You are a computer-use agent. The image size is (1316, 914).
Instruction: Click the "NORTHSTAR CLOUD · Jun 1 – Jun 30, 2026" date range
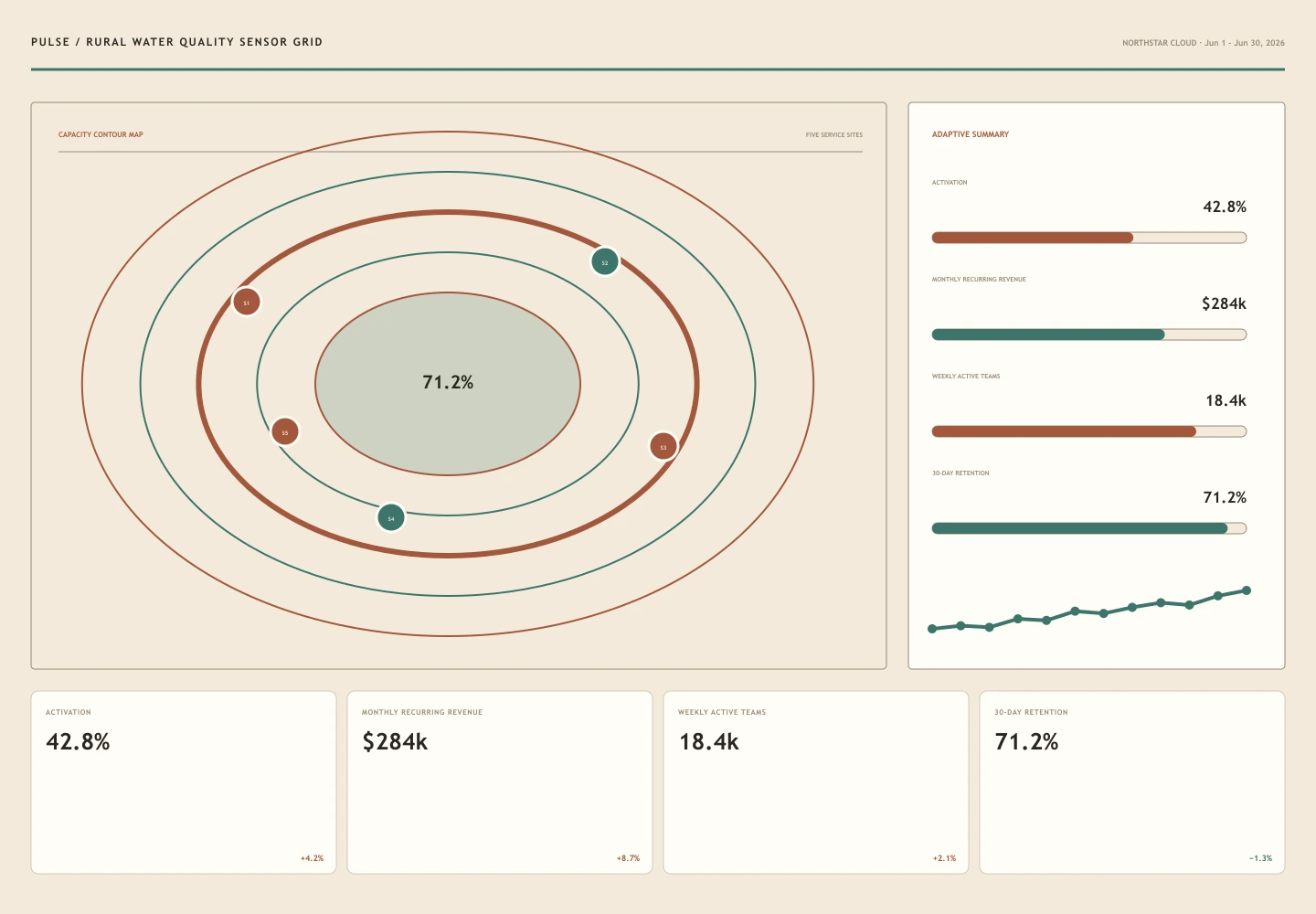click(x=1204, y=43)
